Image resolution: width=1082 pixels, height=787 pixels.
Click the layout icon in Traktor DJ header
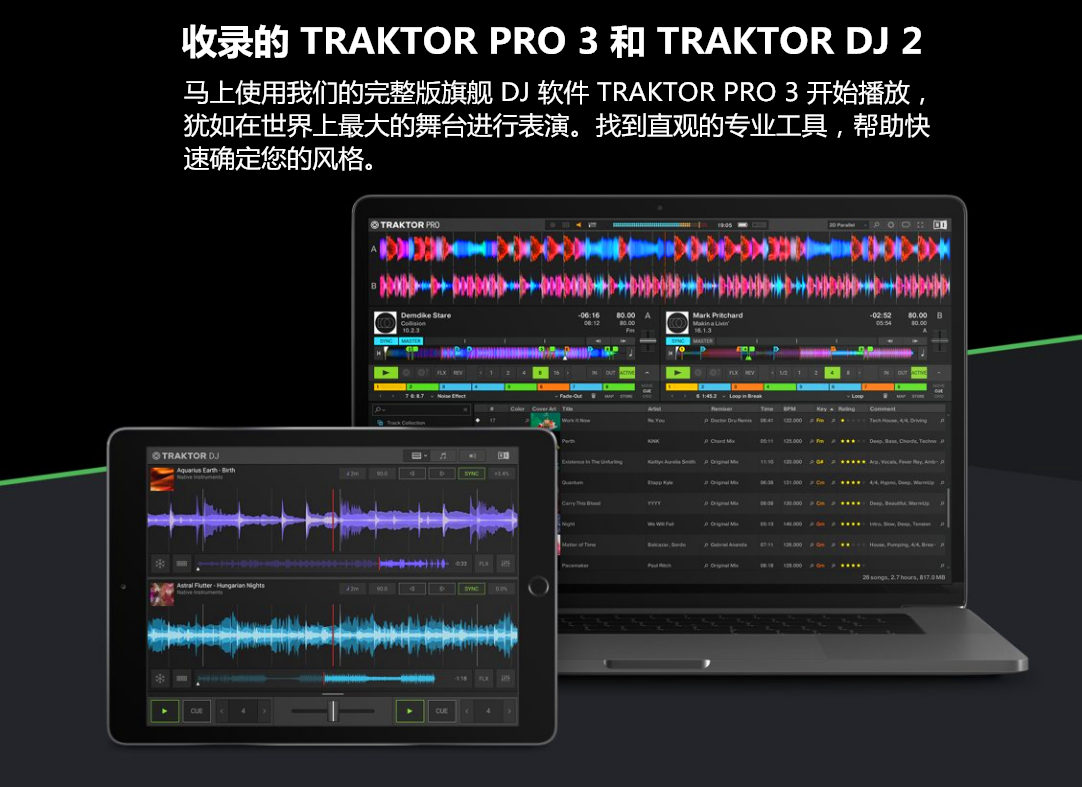(x=504, y=456)
